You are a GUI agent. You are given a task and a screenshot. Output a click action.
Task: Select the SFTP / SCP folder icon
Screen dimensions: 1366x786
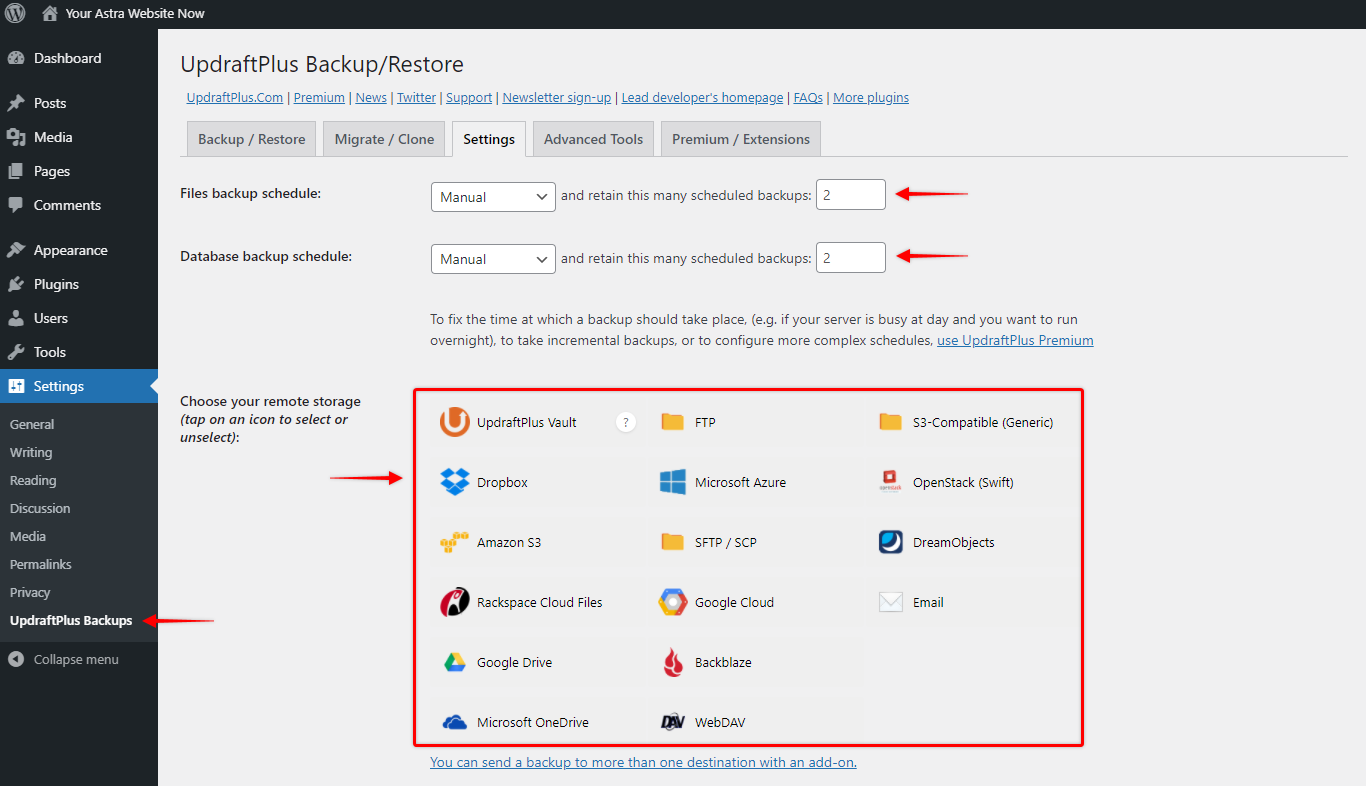672,542
